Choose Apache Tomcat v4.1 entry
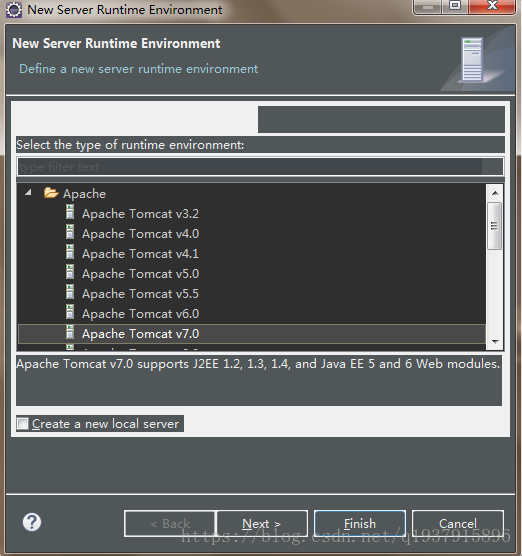 pos(140,254)
